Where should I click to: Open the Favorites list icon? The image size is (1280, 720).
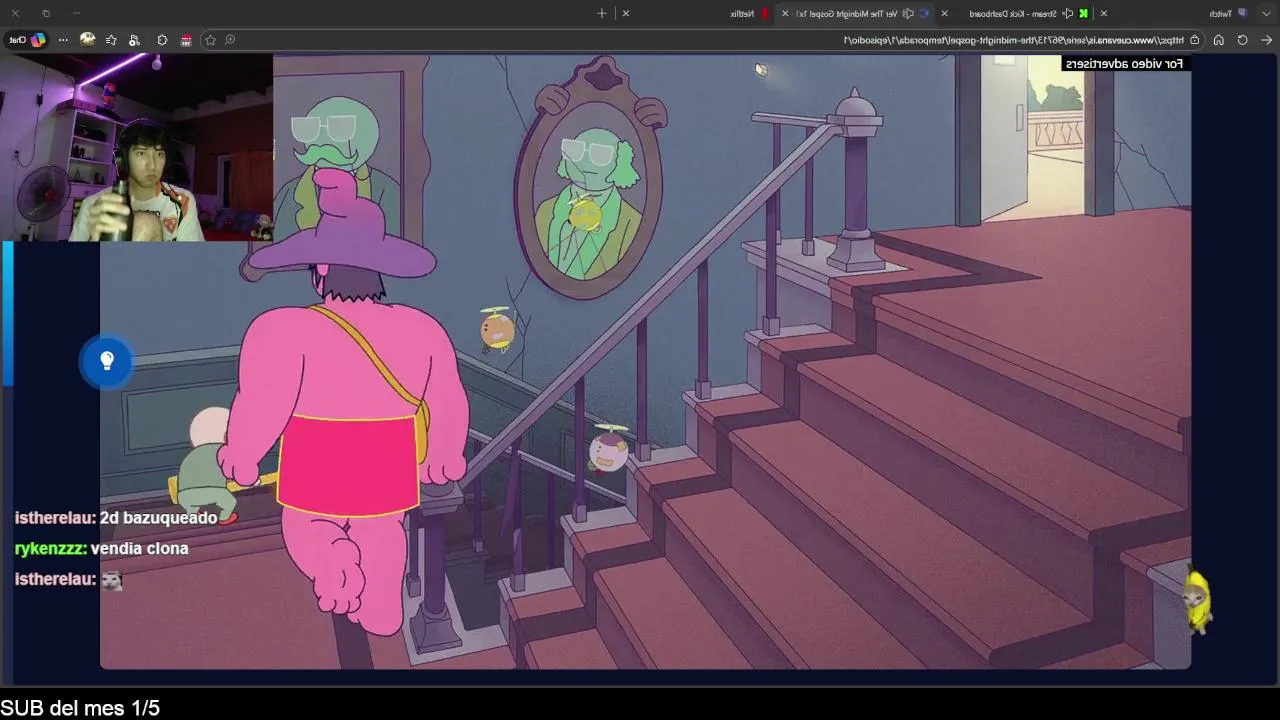(x=111, y=40)
